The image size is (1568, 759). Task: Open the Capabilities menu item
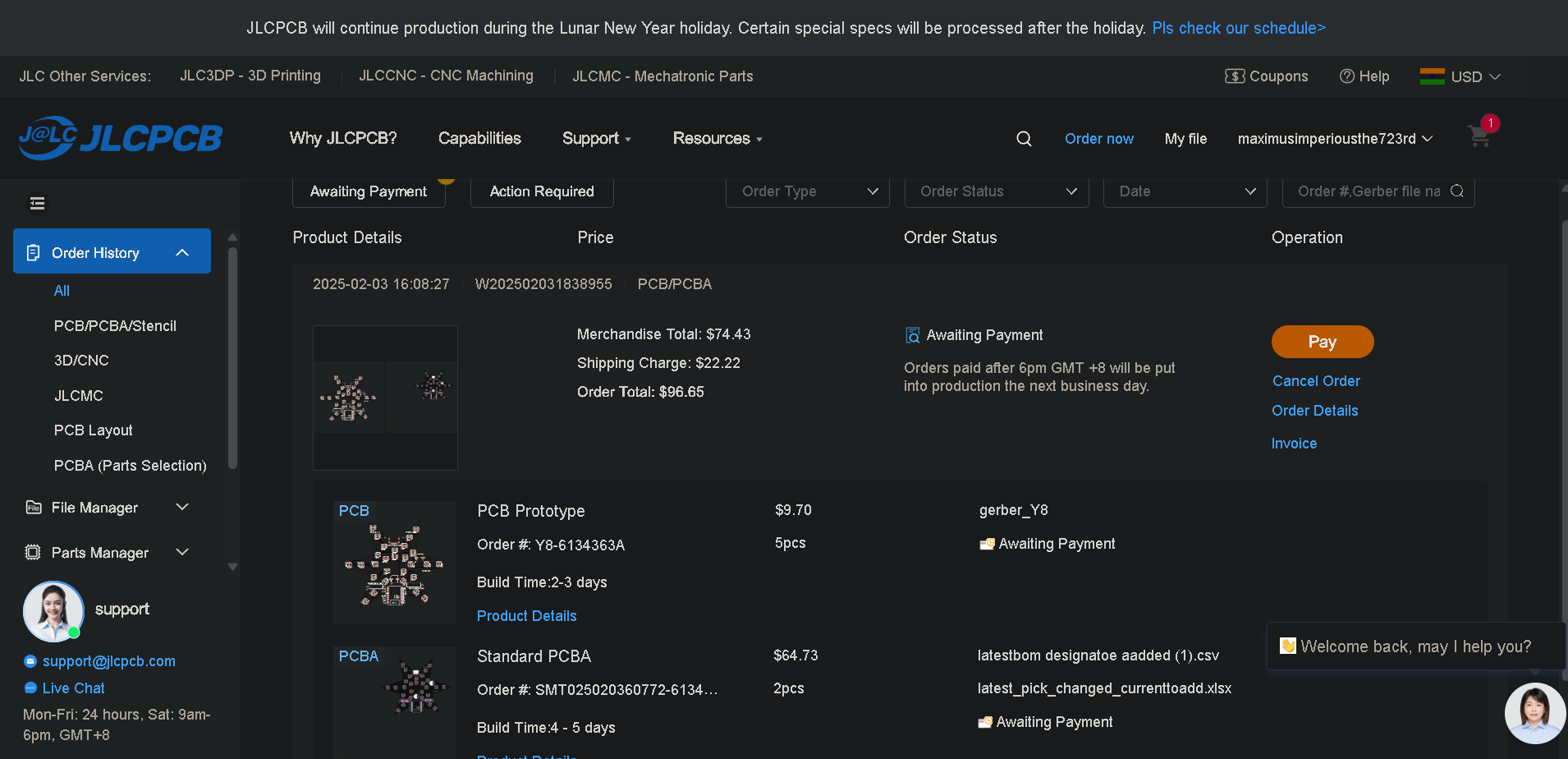click(479, 139)
